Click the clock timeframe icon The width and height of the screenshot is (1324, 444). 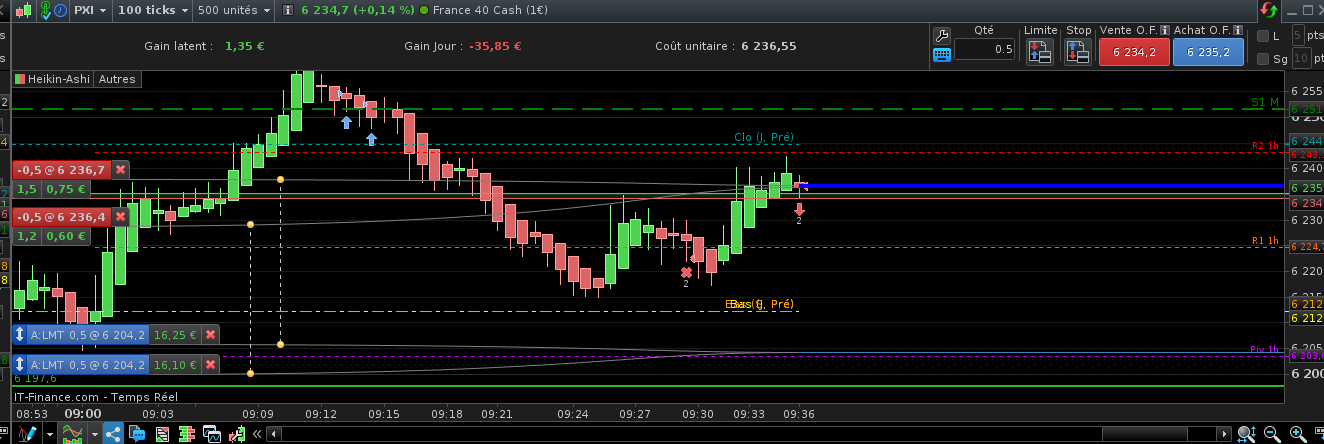[x=61, y=10]
